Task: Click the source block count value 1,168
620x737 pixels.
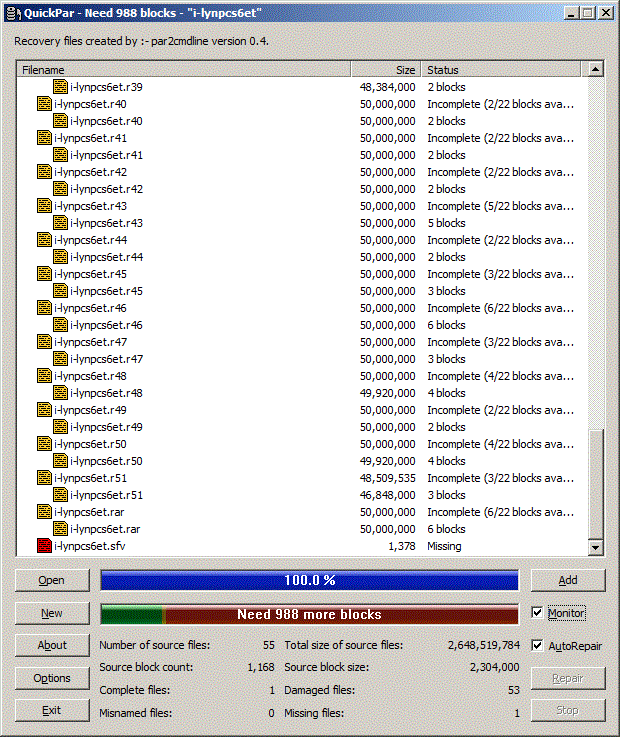Action: click(261, 667)
